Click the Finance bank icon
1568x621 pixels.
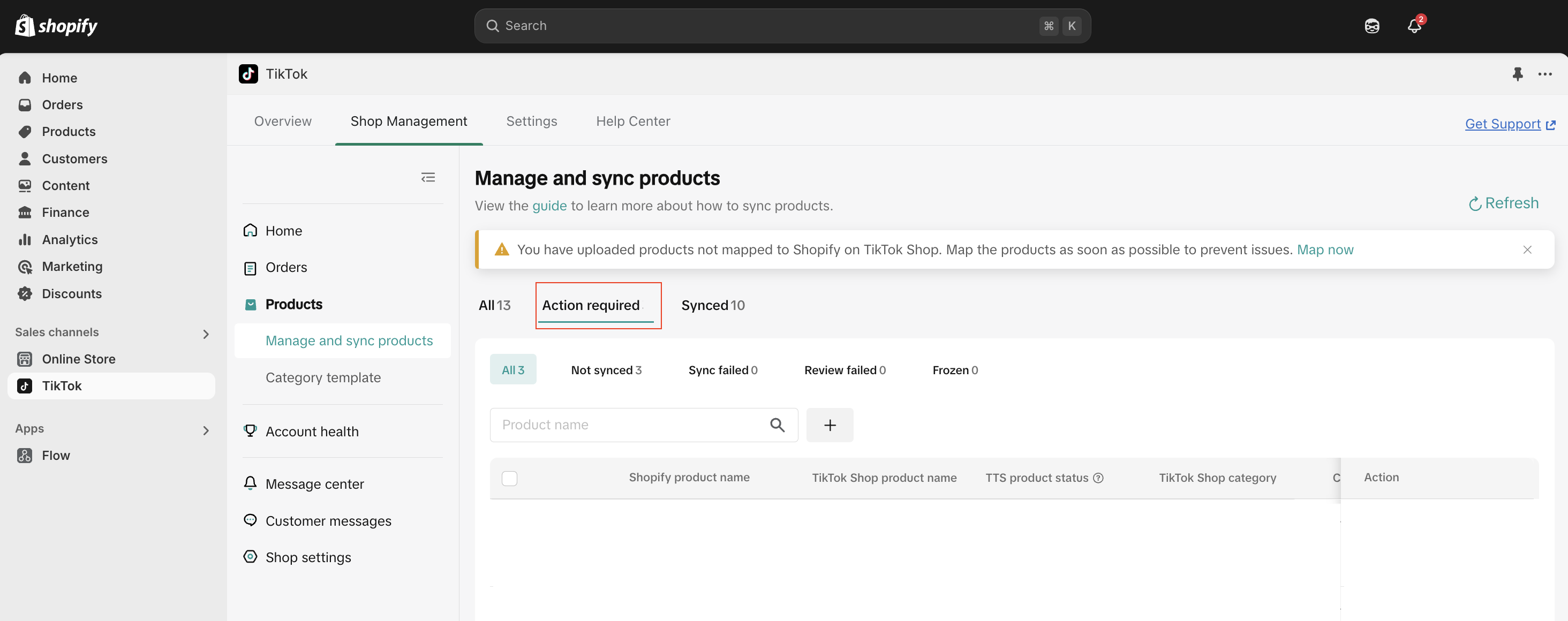pos(25,213)
